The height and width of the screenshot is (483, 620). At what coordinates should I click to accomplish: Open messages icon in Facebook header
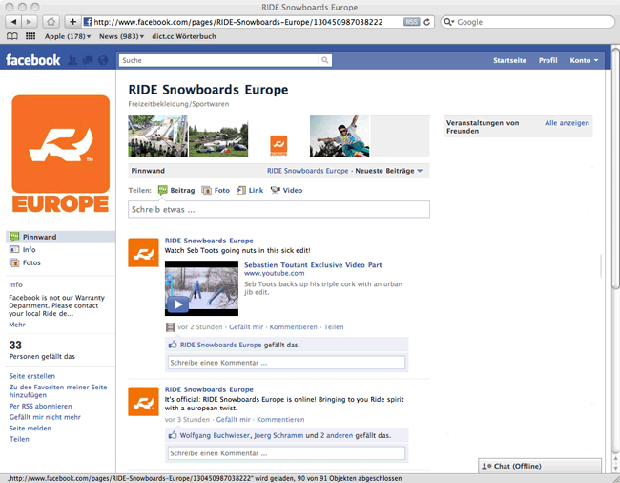(87, 60)
